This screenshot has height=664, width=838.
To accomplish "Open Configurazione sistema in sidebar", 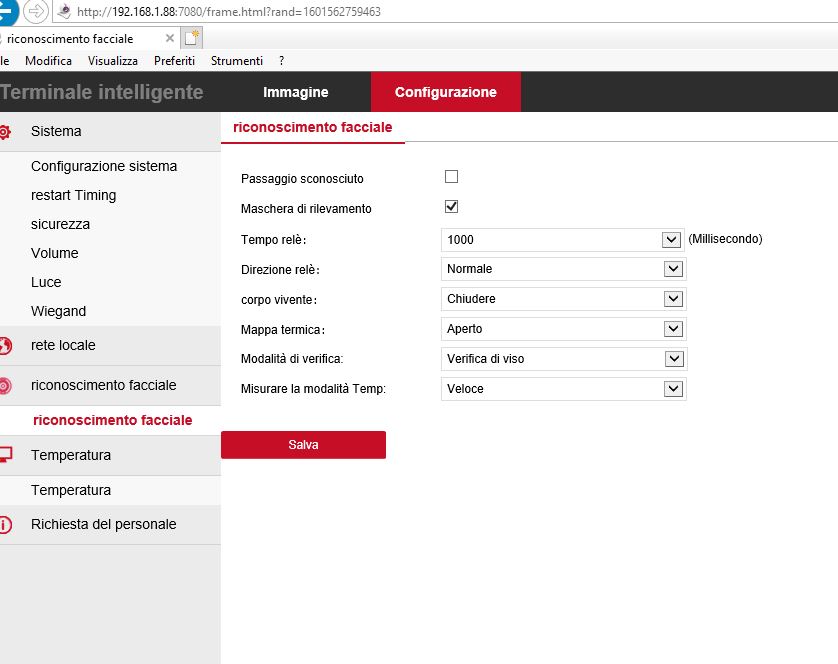I will pyautogui.click(x=104, y=166).
